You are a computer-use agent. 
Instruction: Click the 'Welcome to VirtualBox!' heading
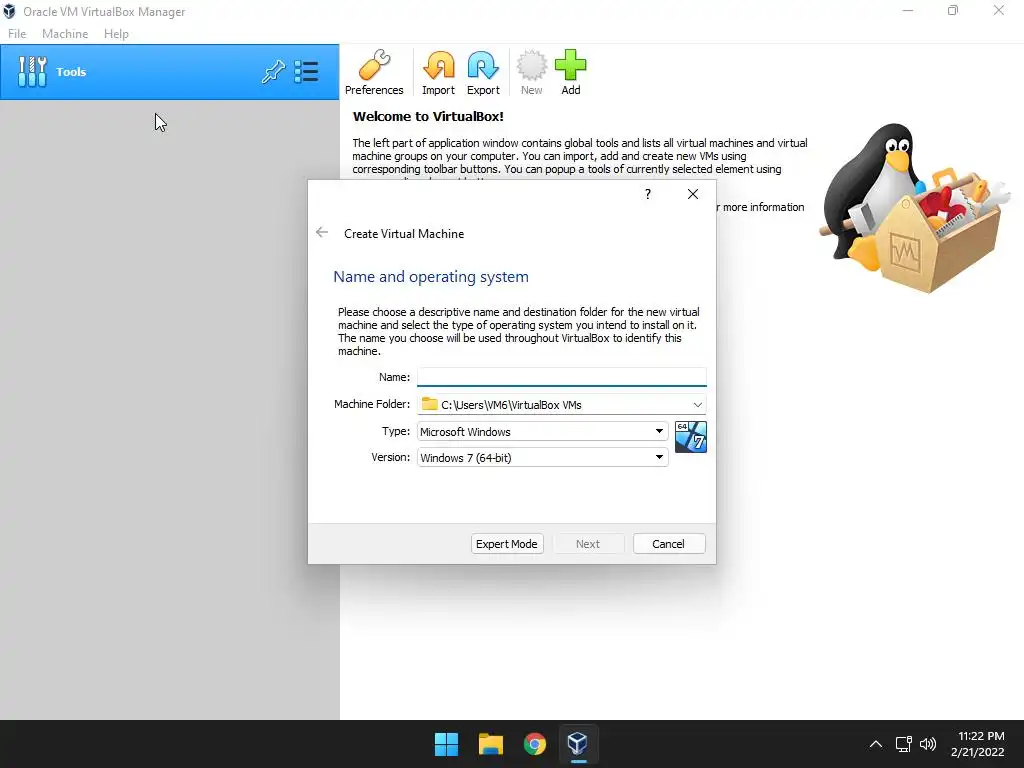tap(428, 117)
